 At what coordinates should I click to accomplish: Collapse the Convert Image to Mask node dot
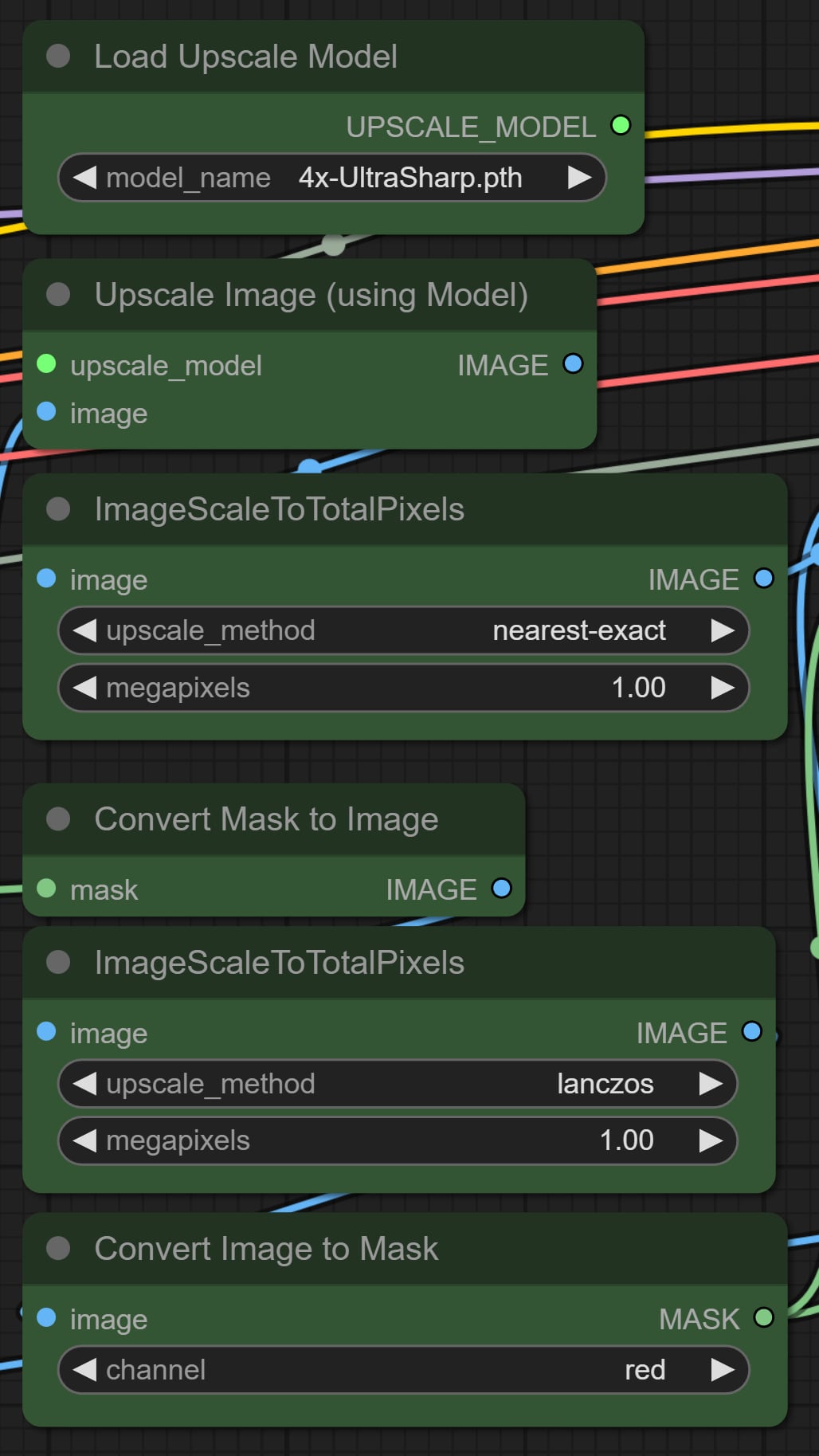pos(58,1249)
